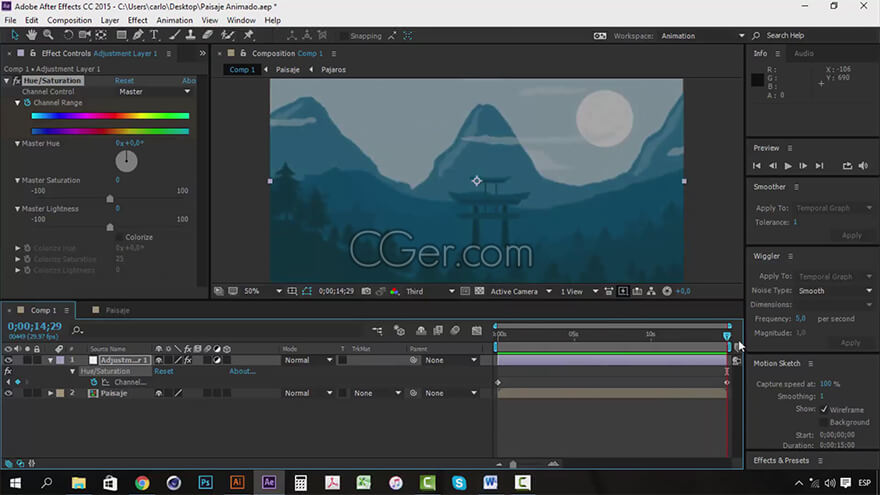Jump to first frame in Preview

click(757, 166)
